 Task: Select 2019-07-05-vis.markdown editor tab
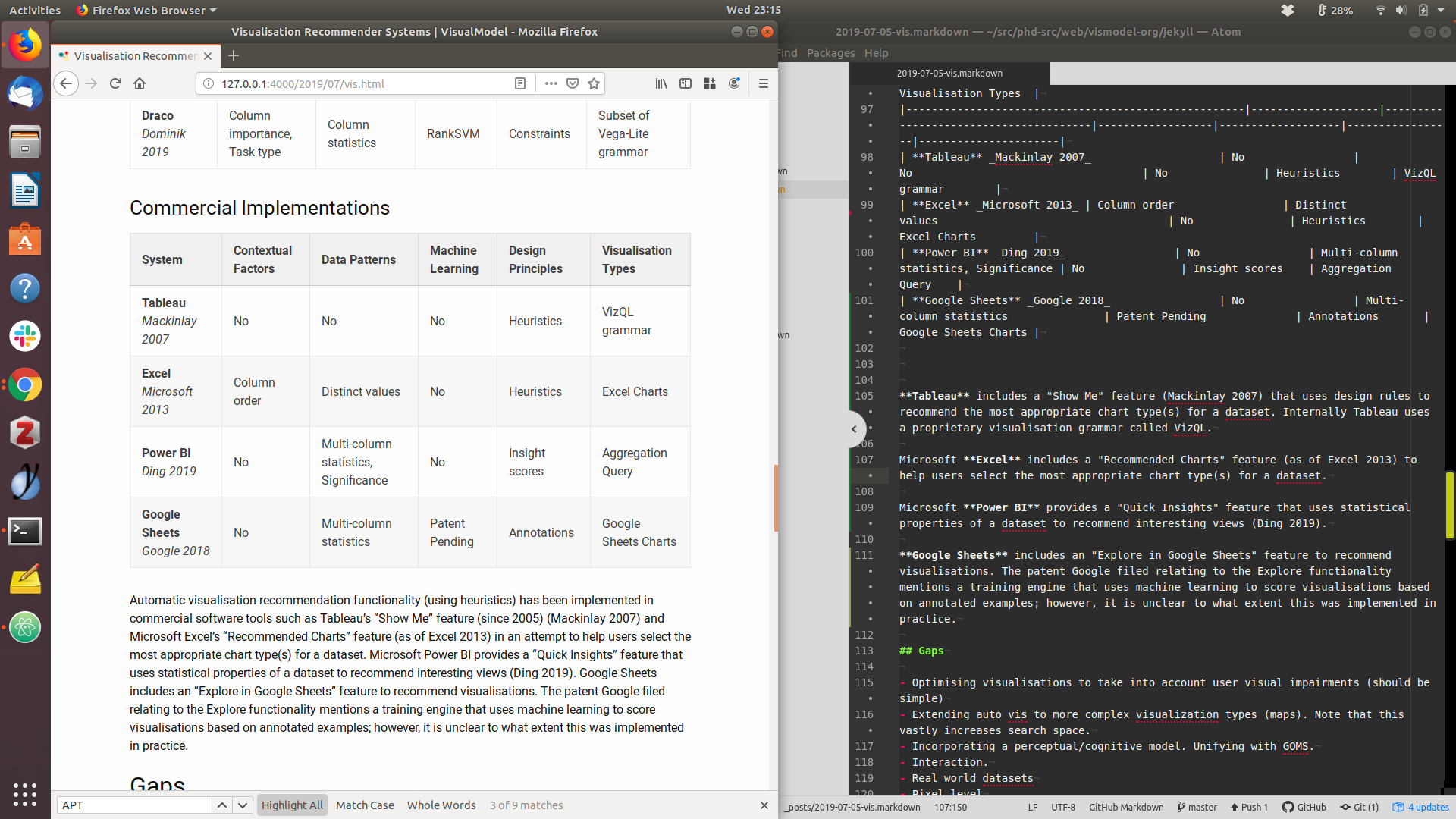[949, 74]
